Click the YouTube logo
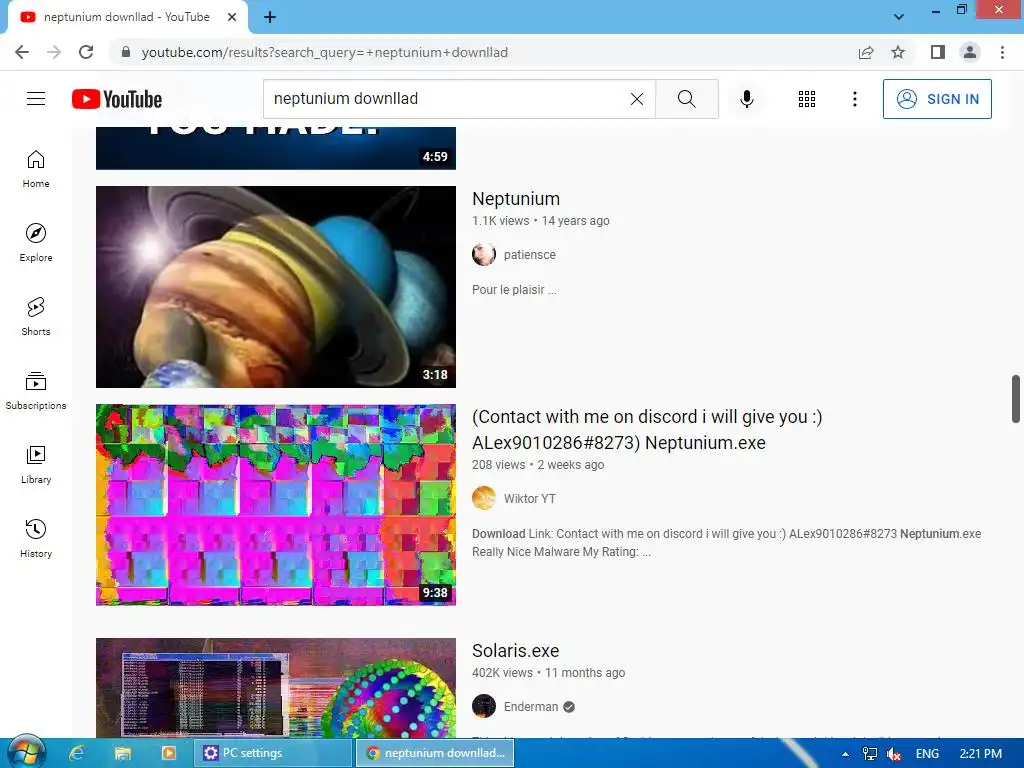This screenshot has width=1024, height=768. (x=117, y=99)
